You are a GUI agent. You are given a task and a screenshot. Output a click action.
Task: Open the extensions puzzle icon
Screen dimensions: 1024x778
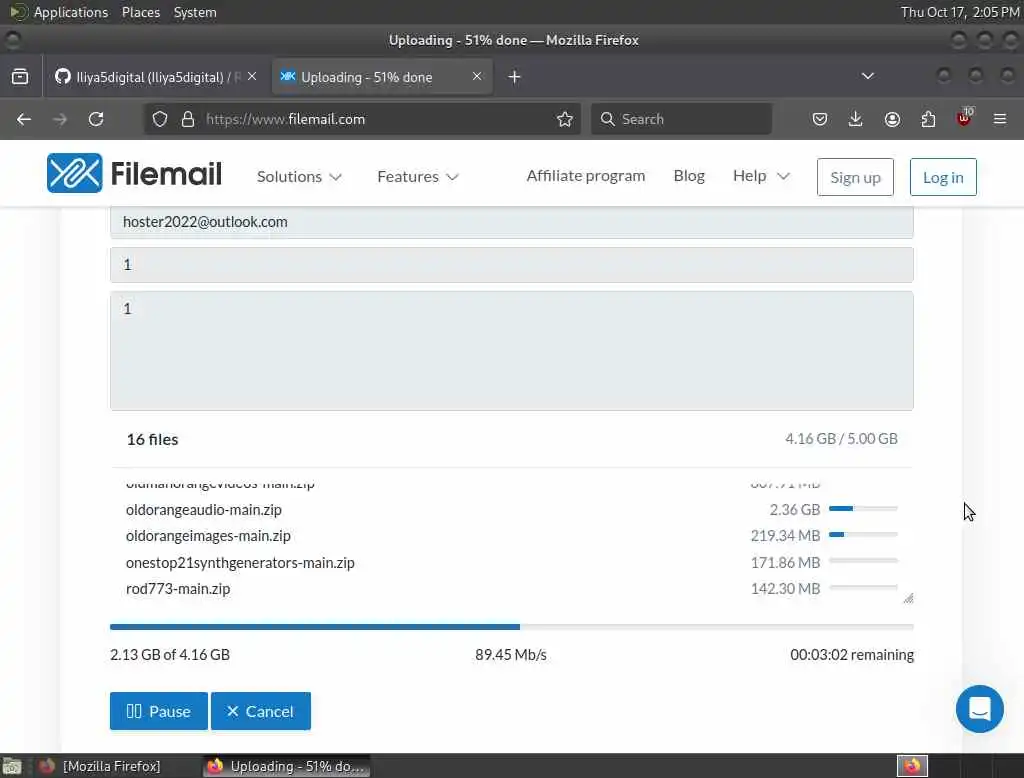click(x=928, y=119)
